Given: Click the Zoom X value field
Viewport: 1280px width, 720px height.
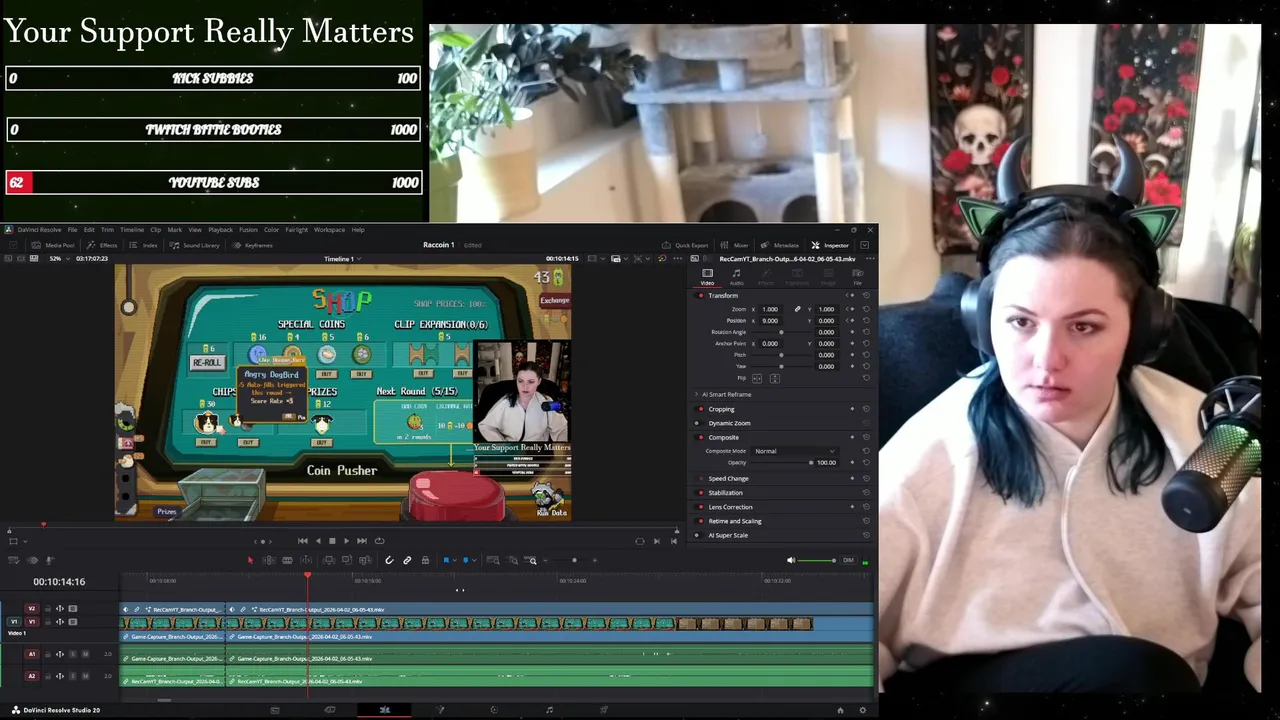Looking at the screenshot, I should coord(772,309).
